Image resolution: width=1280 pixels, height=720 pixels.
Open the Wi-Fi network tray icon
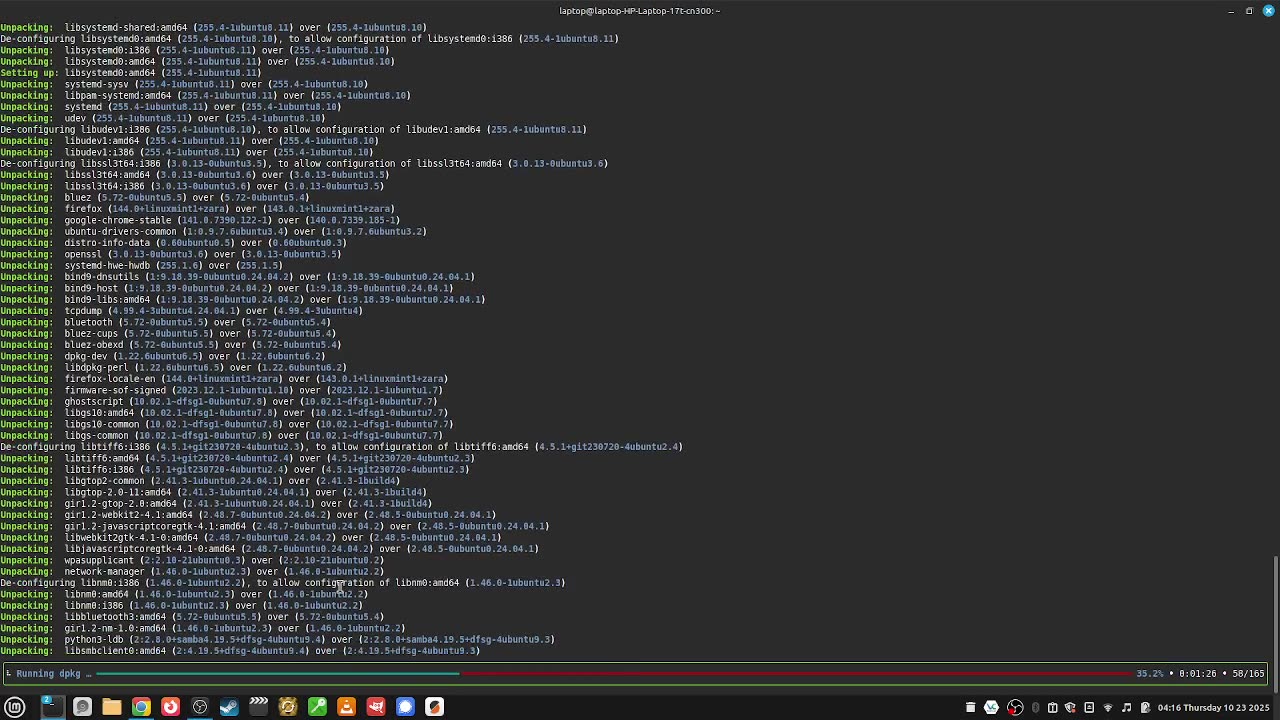click(1108, 708)
